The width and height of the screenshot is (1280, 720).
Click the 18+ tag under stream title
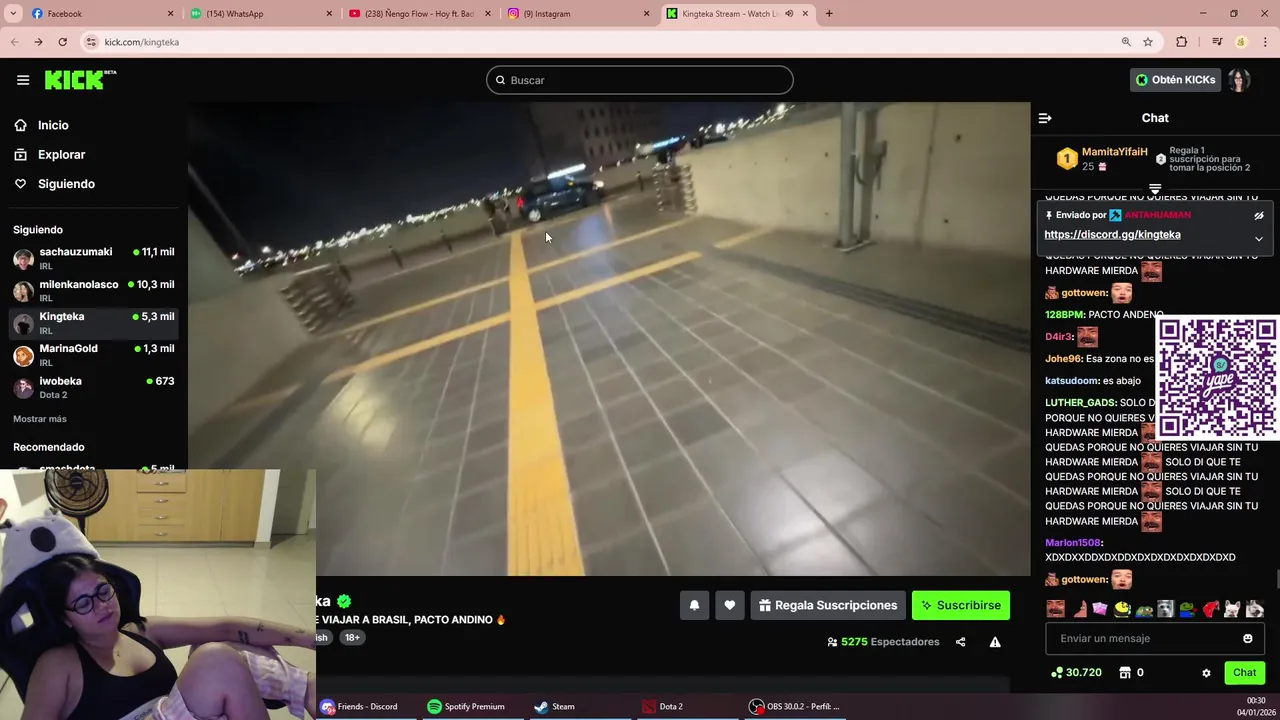352,637
